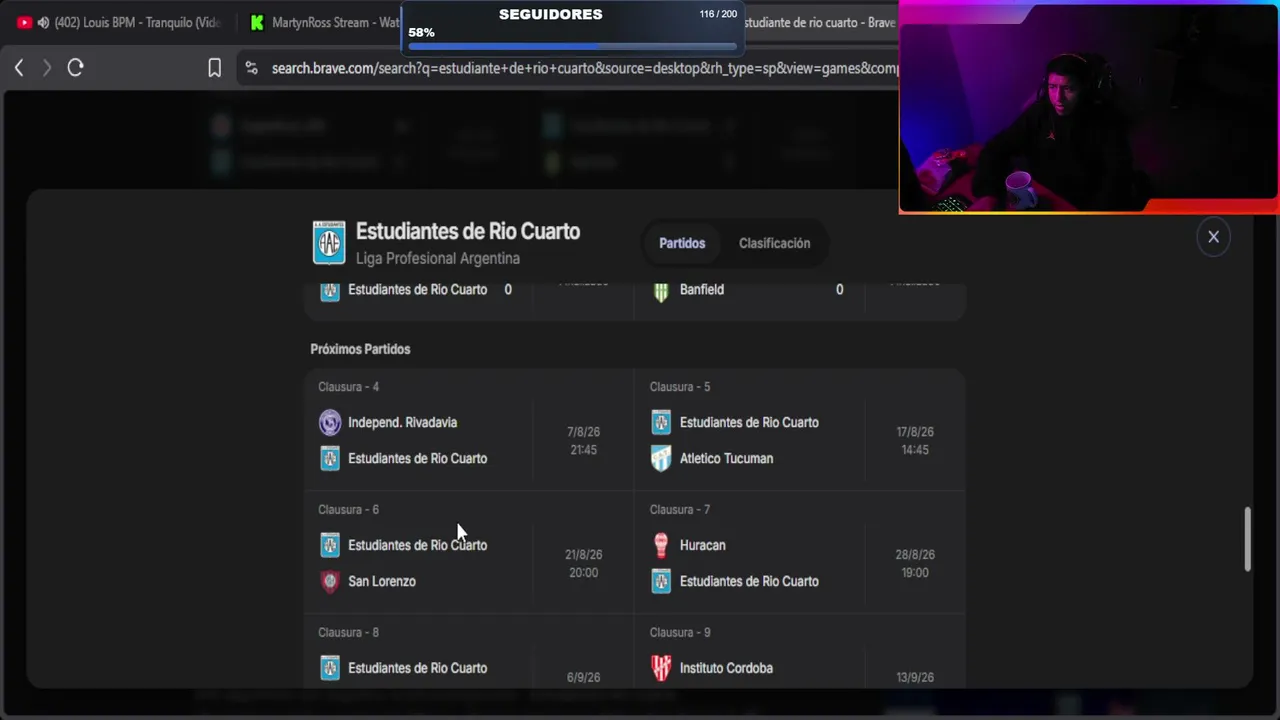Bookmark this page using the bookmark icon
The height and width of the screenshot is (720, 1280).
[x=214, y=68]
